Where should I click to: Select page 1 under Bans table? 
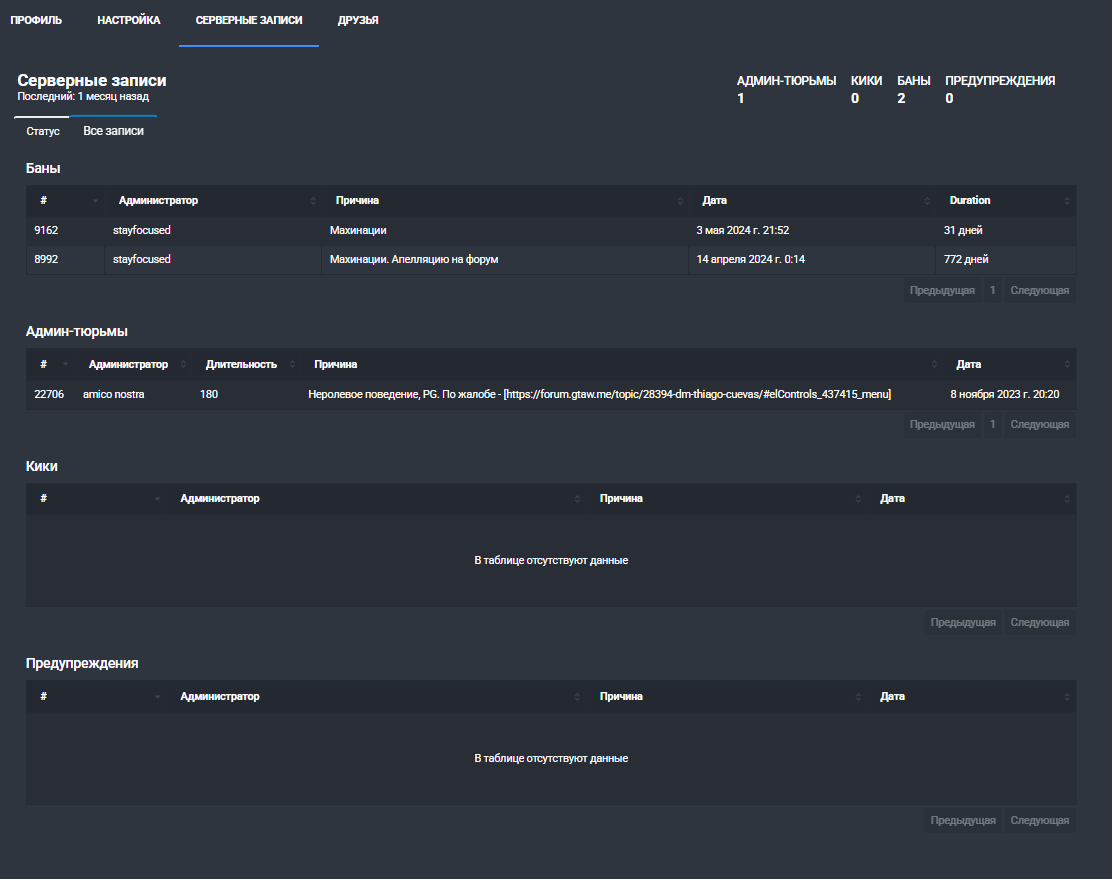pyautogui.click(x=992, y=290)
